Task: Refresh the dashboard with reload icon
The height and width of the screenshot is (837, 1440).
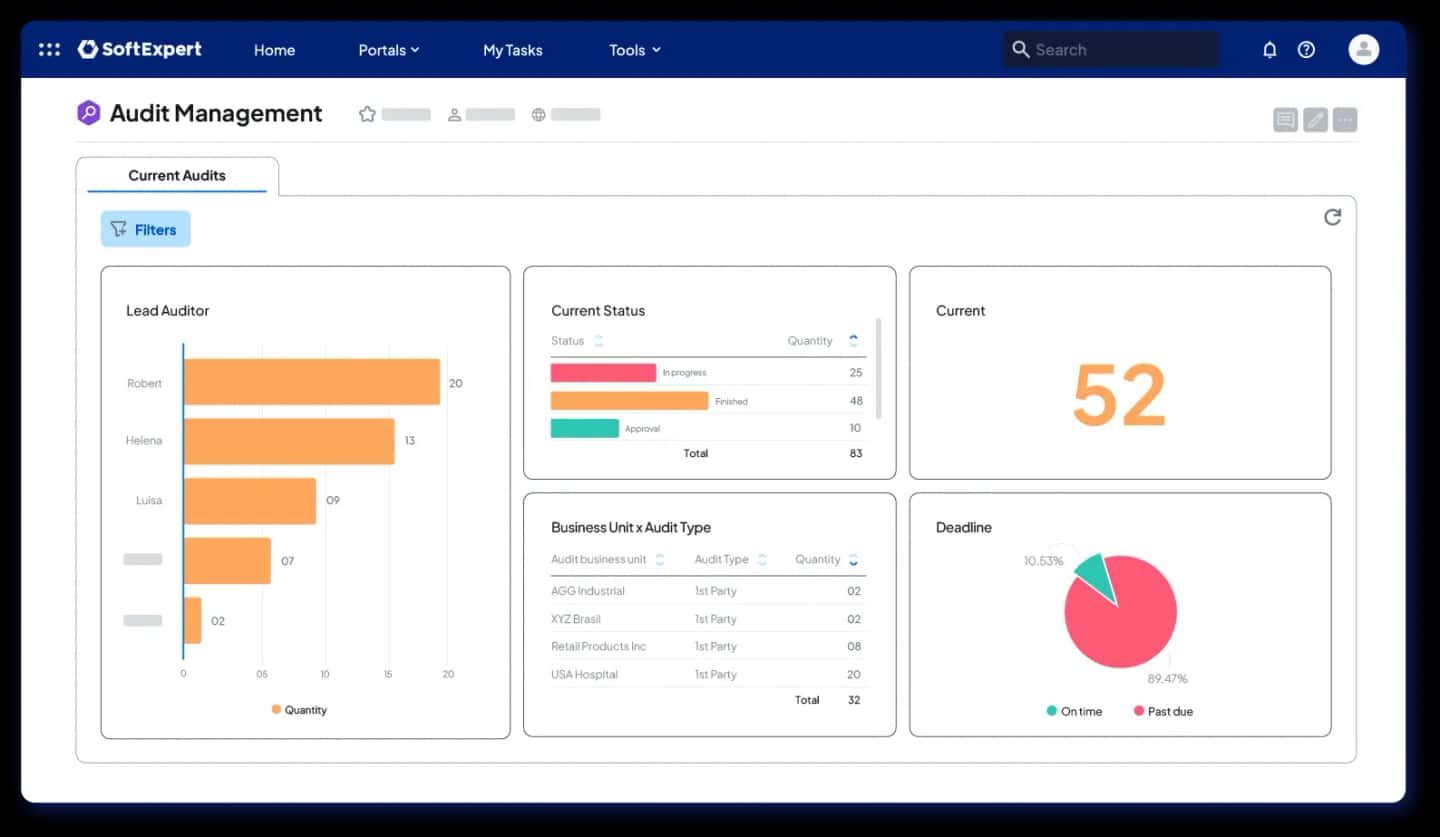Action: pyautogui.click(x=1332, y=217)
